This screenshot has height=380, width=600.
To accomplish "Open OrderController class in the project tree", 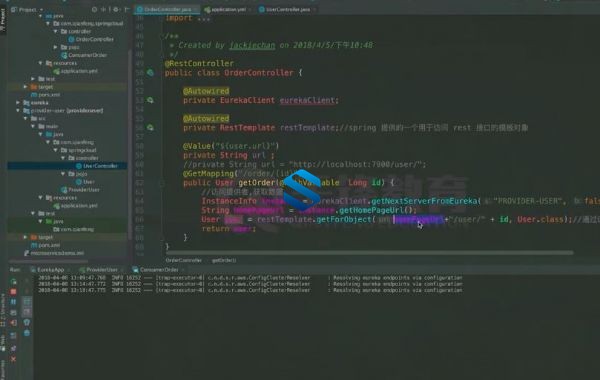I will 91,39.
